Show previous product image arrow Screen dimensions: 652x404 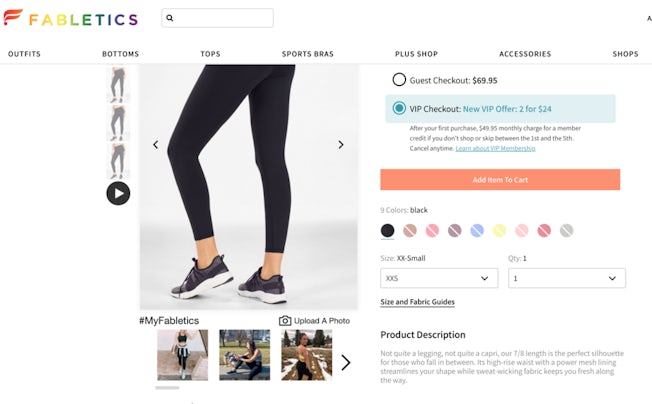[155, 145]
